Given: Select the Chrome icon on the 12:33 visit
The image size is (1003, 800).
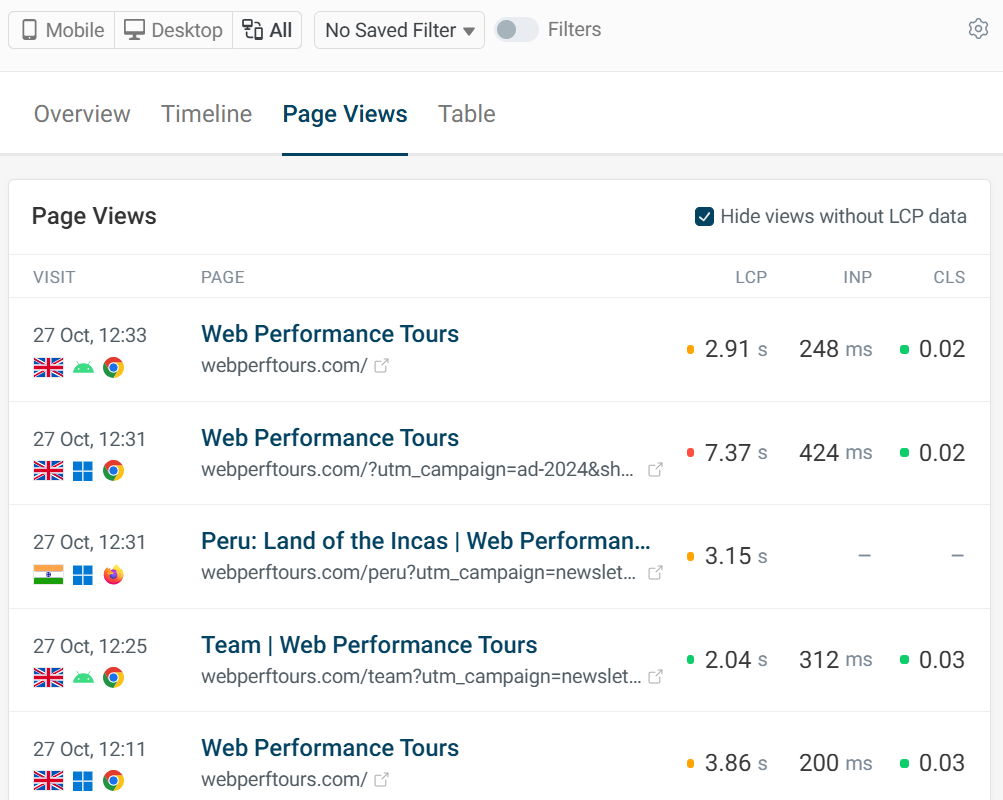Looking at the screenshot, I should coord(114,367).
